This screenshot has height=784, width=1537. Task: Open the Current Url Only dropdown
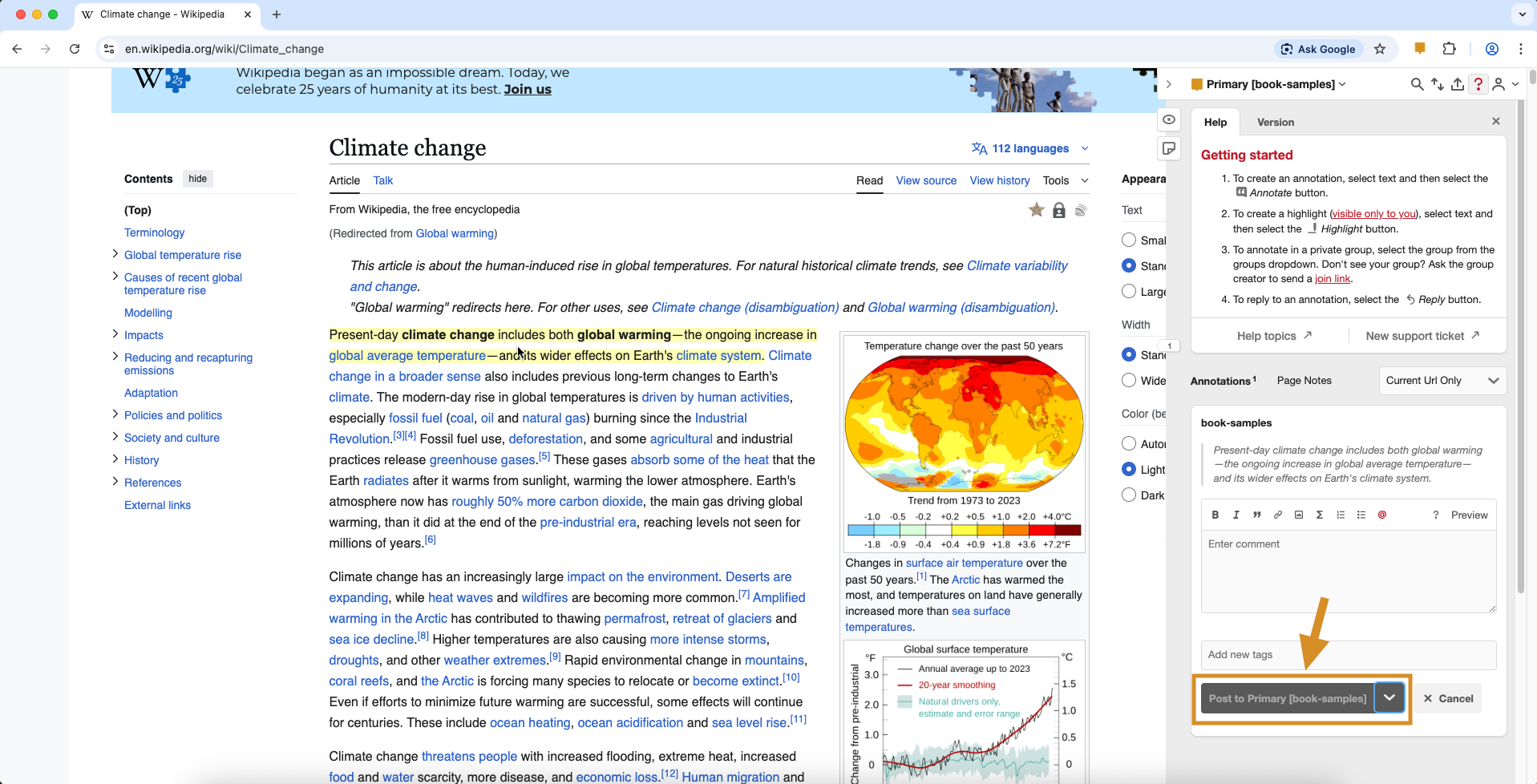[x=1442, y=381]
